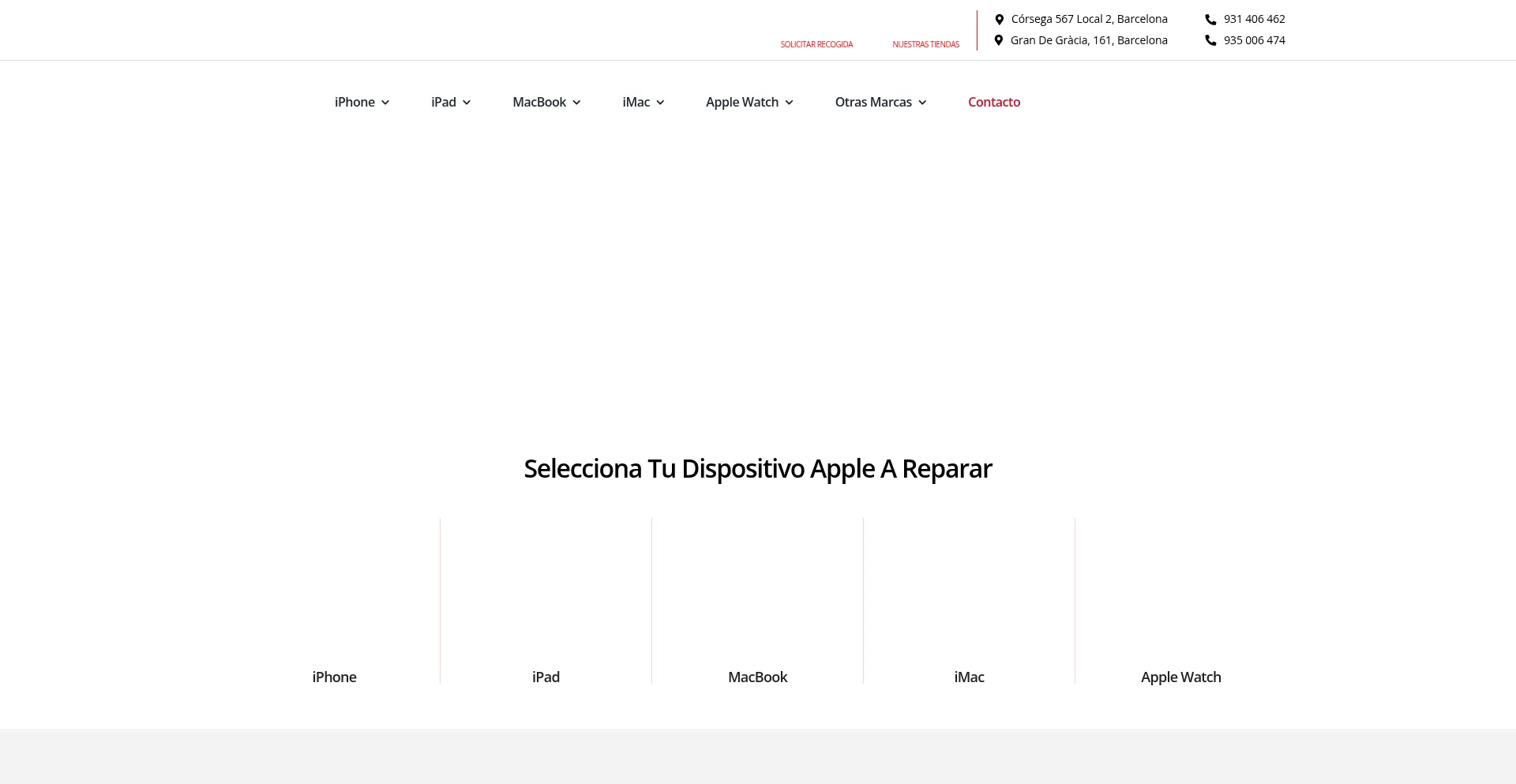1516x784 pixels.
Task: Choose the MacBook device card
Action: pos(757,600)
